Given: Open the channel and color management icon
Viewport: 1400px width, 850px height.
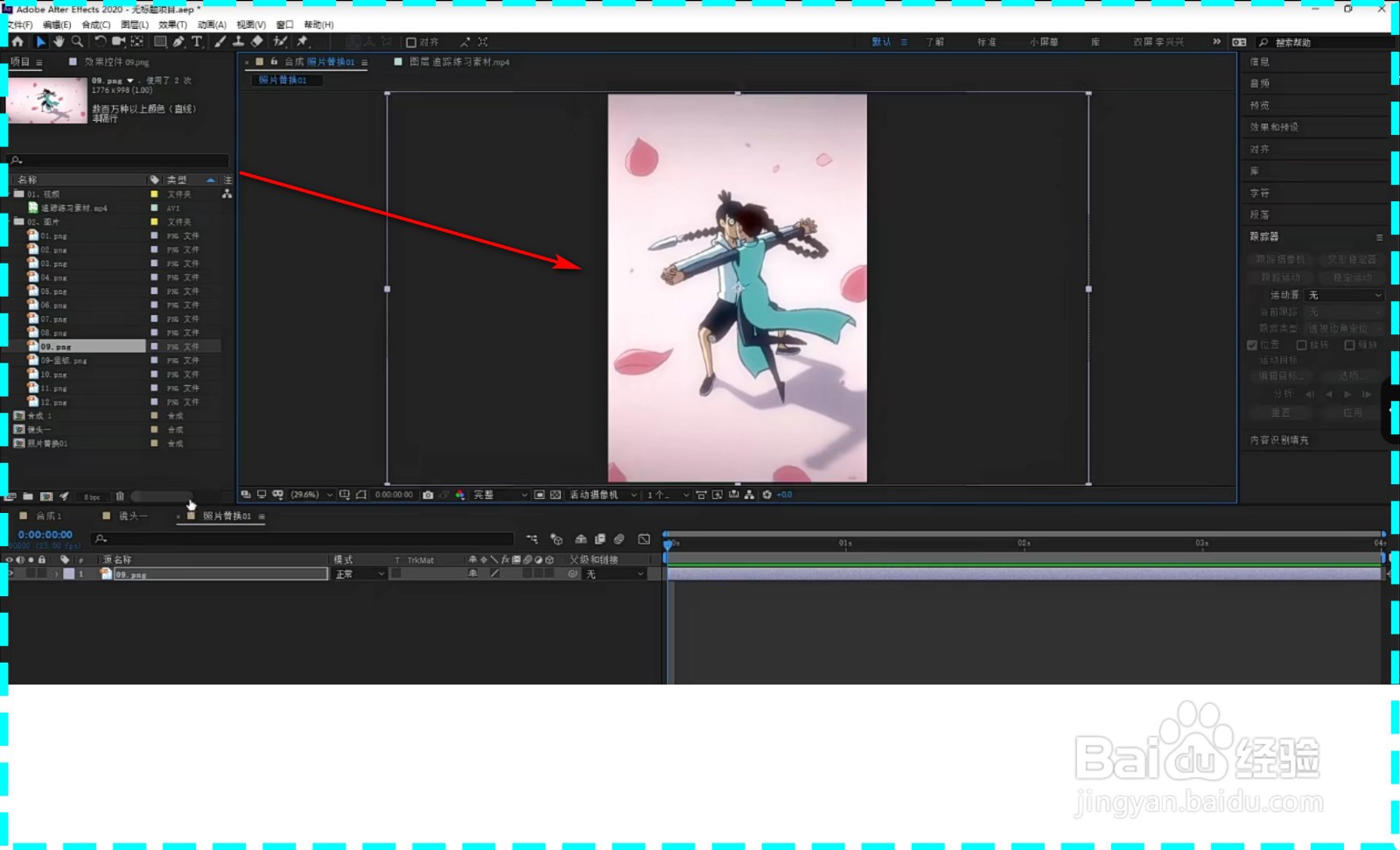Looking at the screenshot, I should point(460,495).
